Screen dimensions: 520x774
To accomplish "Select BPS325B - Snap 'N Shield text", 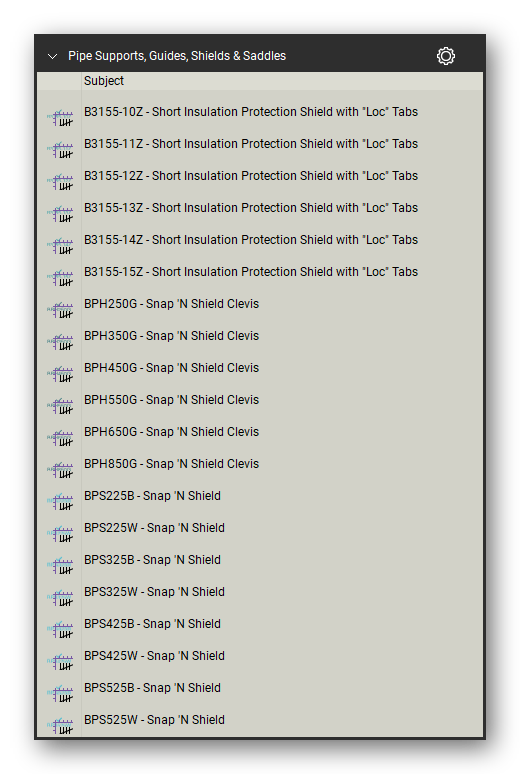I will 152,560.
